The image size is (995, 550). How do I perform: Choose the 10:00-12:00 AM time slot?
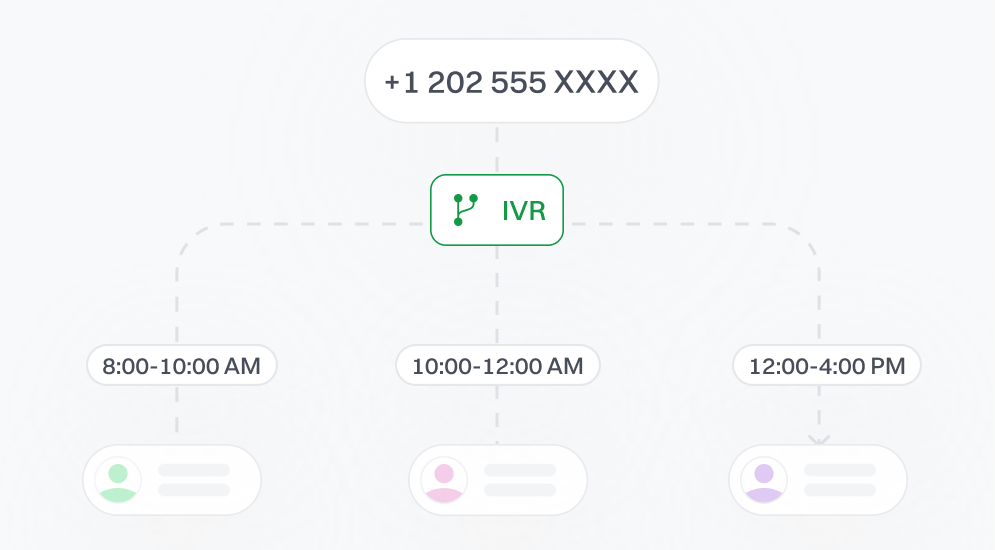(497, 366)
